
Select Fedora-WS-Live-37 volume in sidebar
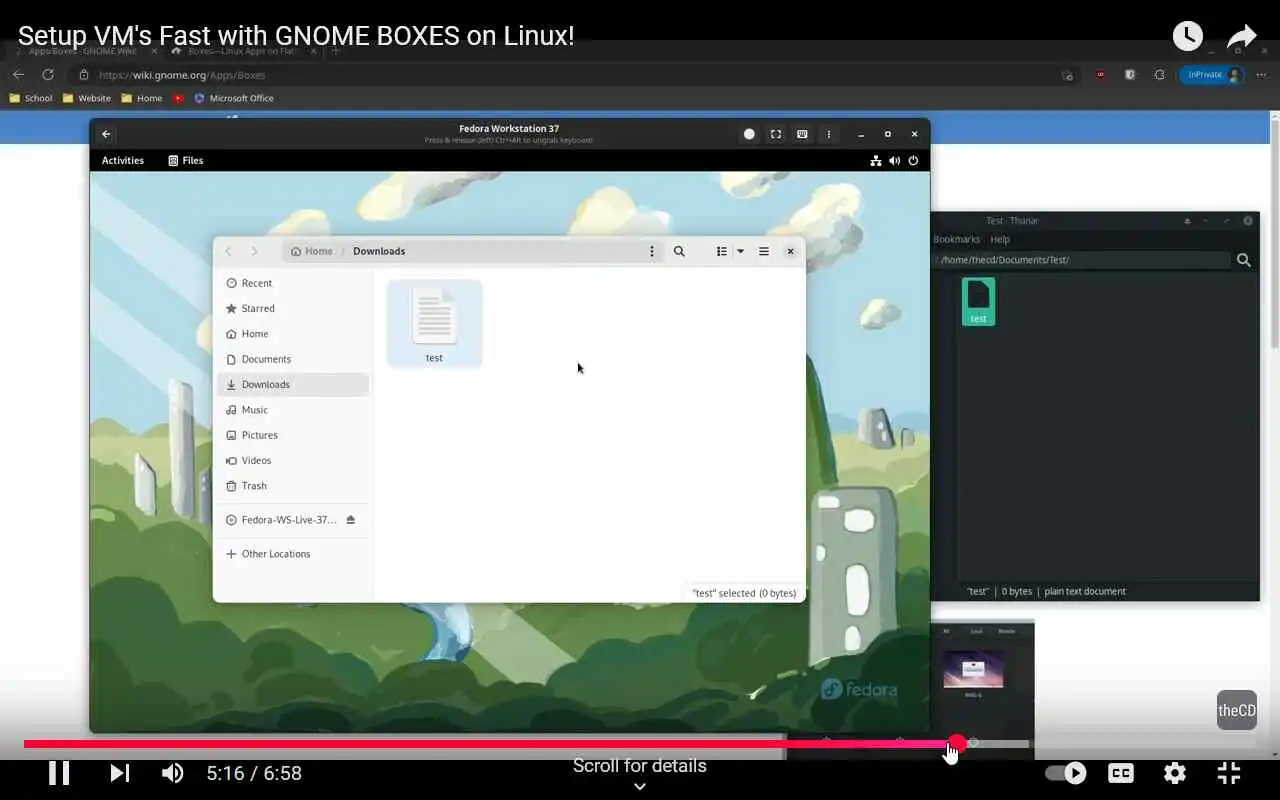point(281,520)
